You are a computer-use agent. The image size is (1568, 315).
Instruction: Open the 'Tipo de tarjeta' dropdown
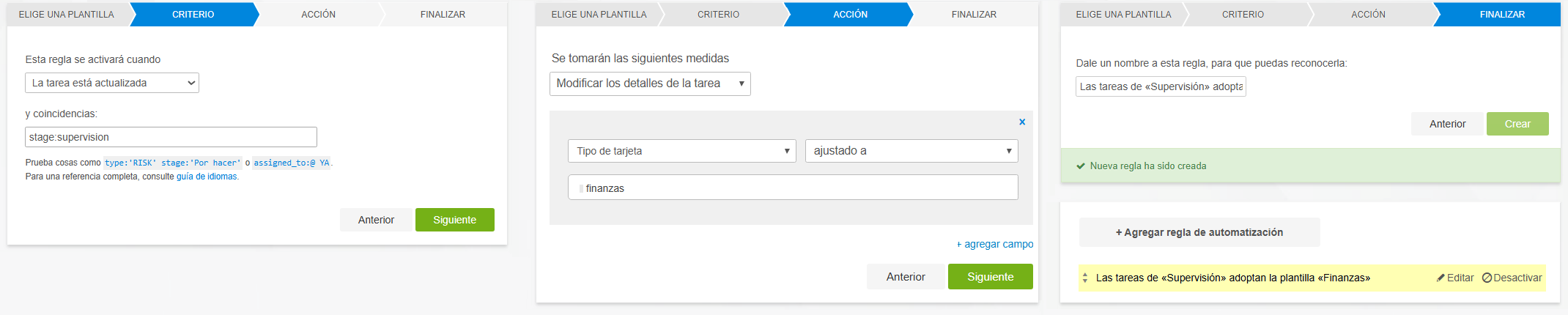pos(681,151)
